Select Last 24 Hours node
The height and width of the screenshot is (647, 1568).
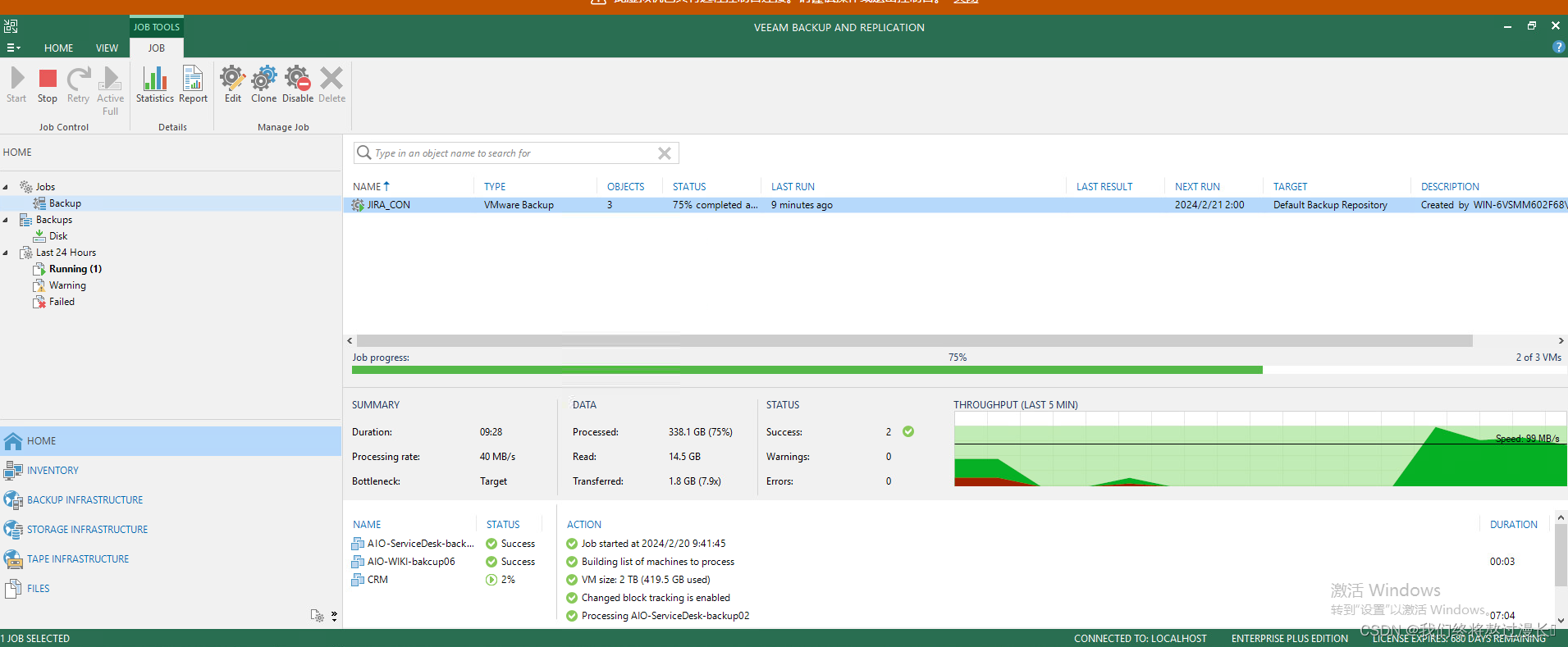(x=66, y=253)
